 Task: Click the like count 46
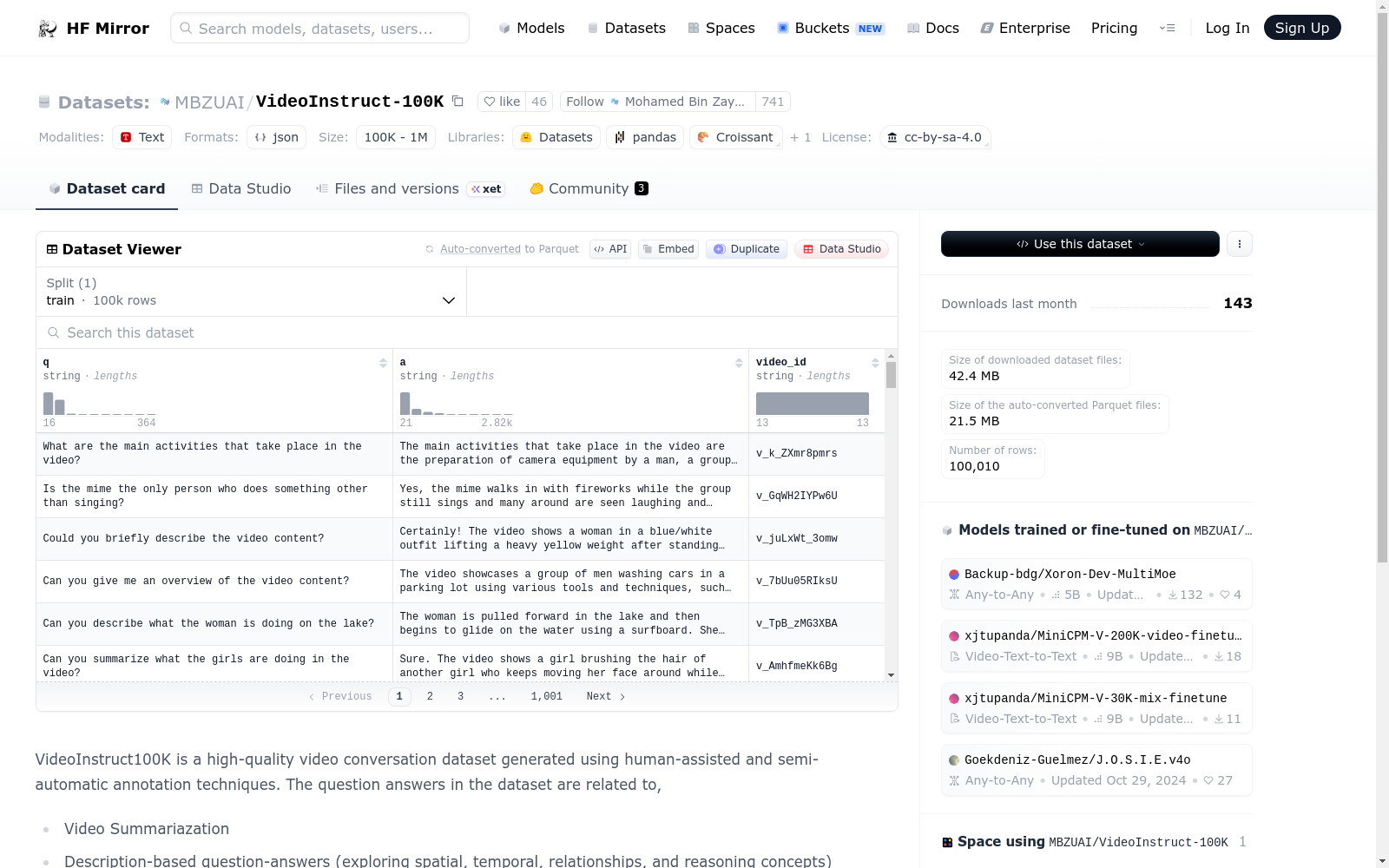click(x=539, y=102)
